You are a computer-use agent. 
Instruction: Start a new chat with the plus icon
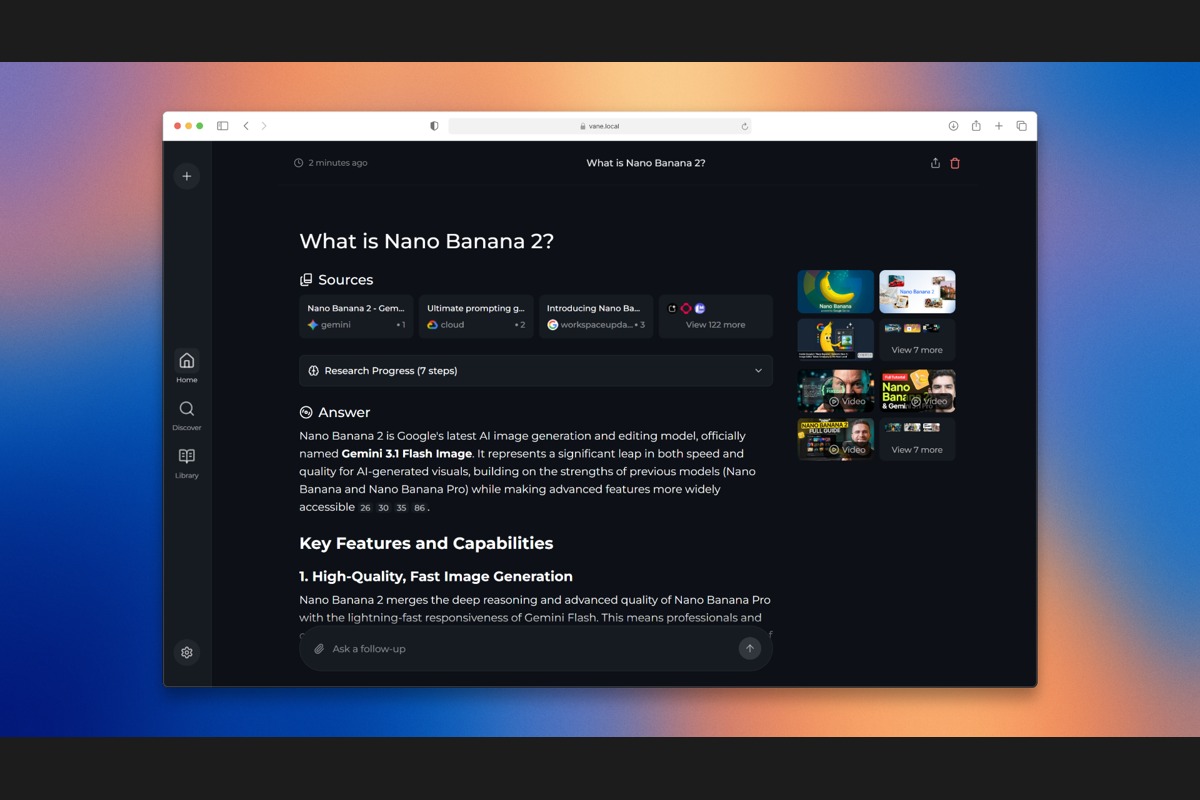186,176
